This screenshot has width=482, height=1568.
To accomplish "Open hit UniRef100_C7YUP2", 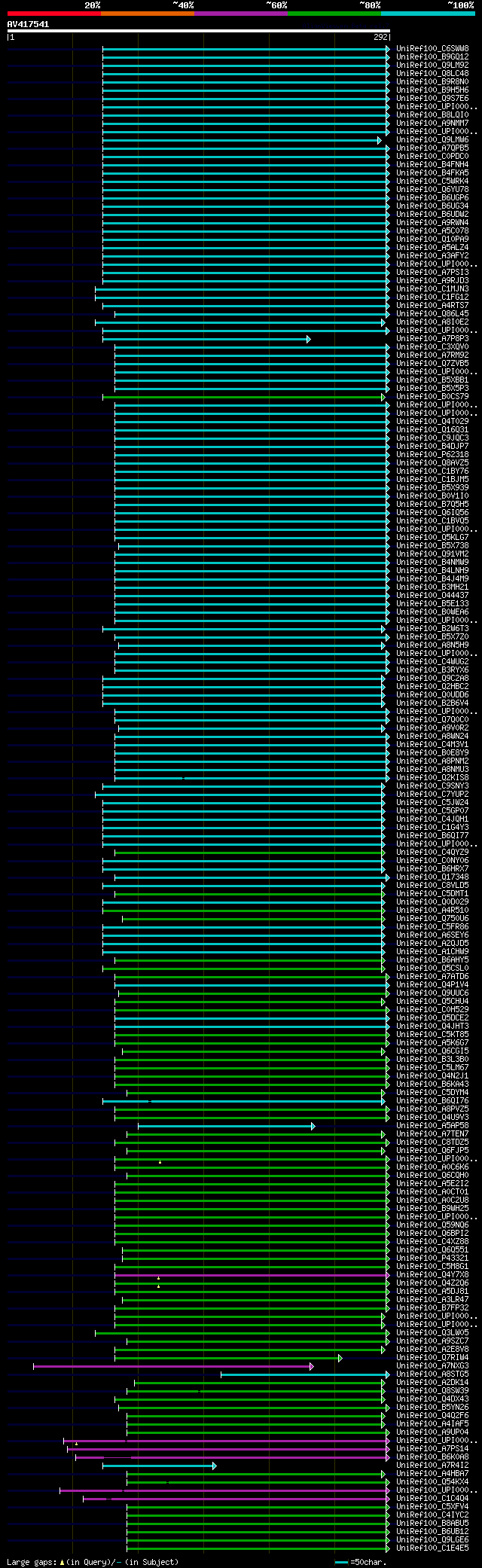I will point(432,795).
